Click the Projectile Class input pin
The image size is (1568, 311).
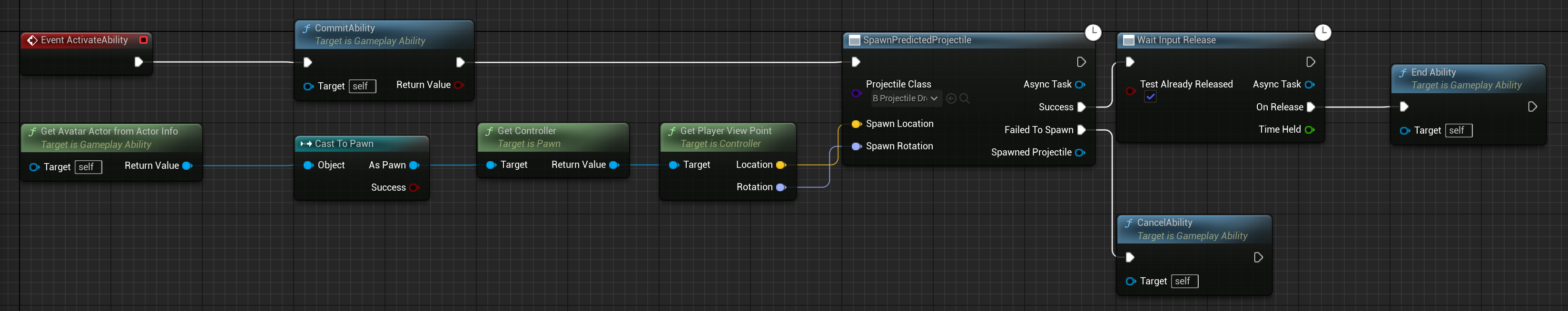[x=857, y=93]
